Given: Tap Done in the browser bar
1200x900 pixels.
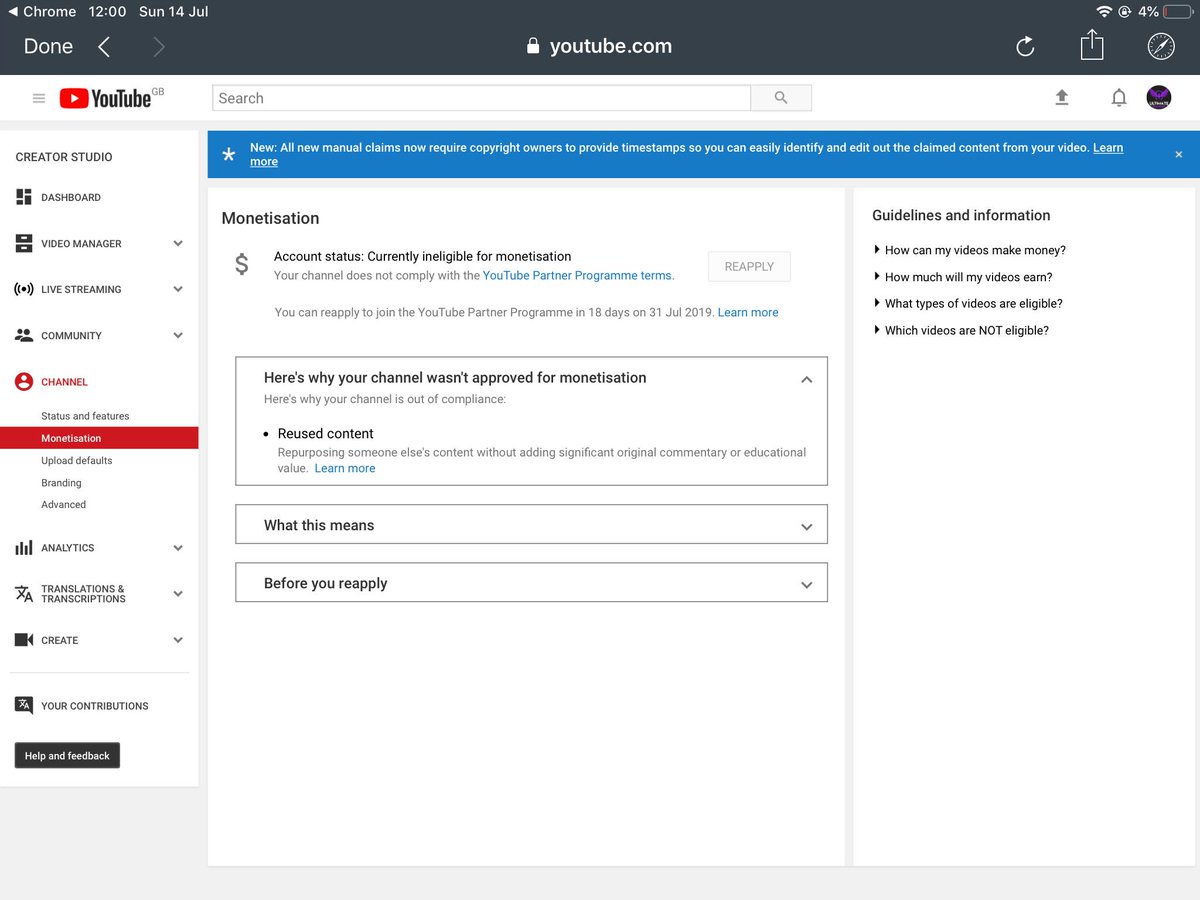Looking at the screenshot, I should [48, 46].
